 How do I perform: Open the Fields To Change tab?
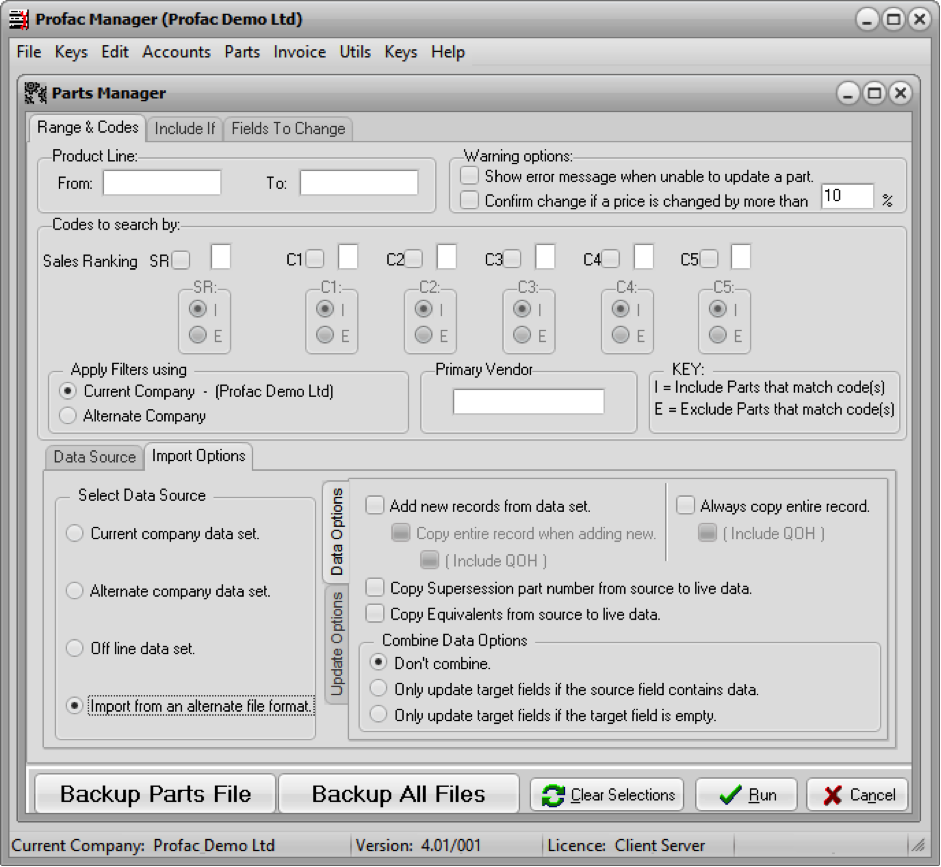(288, 128)
